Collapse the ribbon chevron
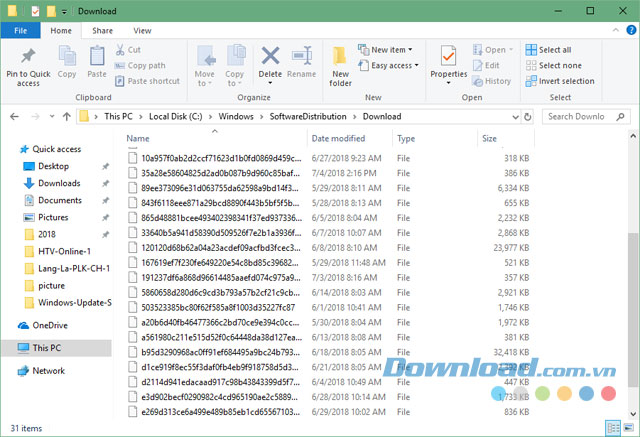Screen dimensions: 640x437 tap(616, 30)
